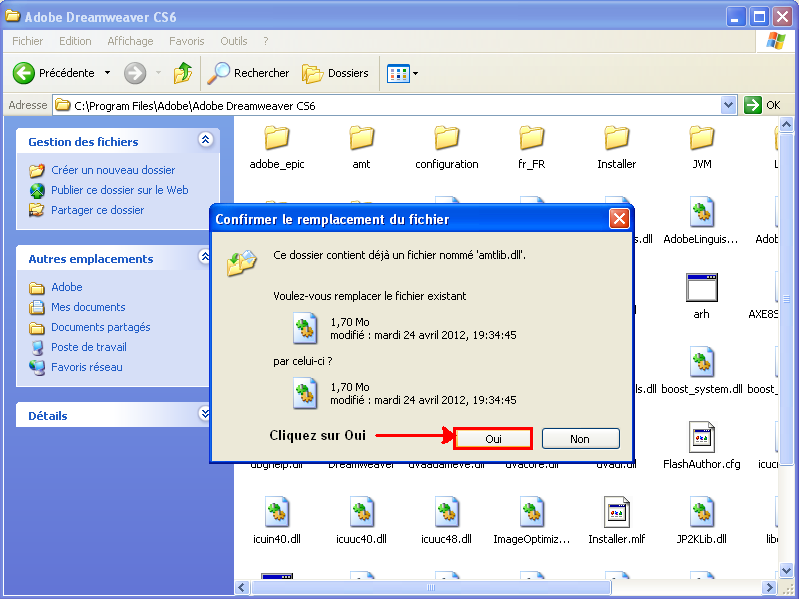The image size is (799, 599).
Task: Go to the Adobe folder link
Action: [x=67, y=287]
